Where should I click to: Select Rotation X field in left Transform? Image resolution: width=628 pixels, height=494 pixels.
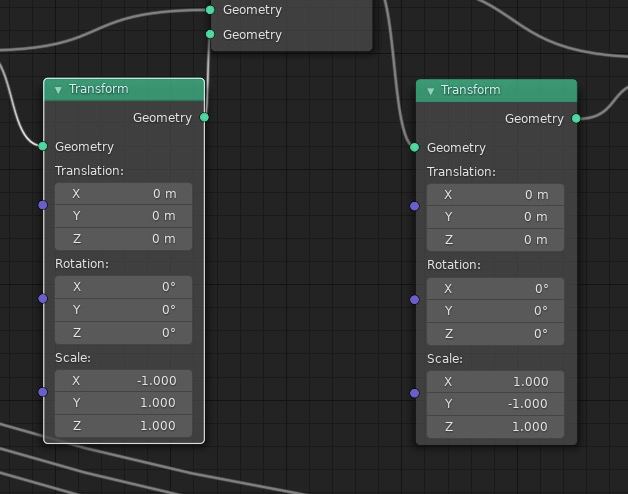tap(123, 287)
